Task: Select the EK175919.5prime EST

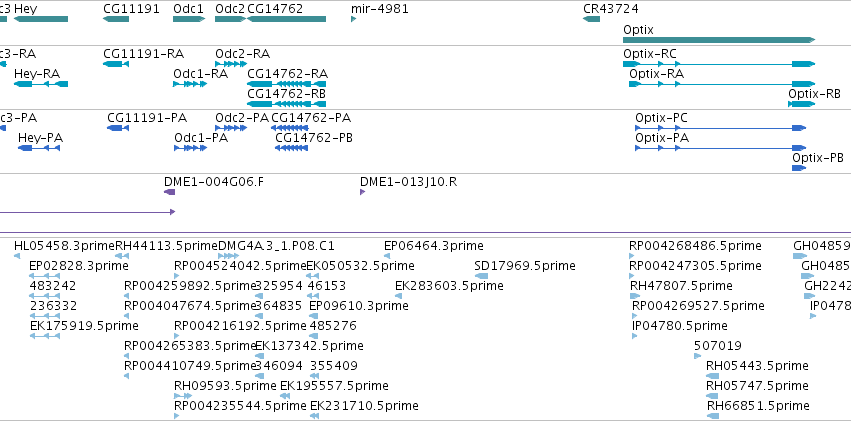Action: pyautogui.click(x=45, y=336)
